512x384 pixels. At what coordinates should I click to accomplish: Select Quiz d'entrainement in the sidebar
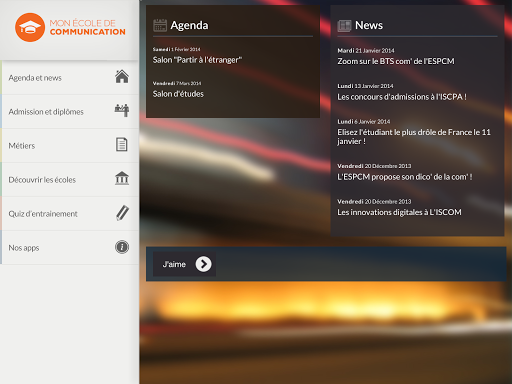click(69, 214)
